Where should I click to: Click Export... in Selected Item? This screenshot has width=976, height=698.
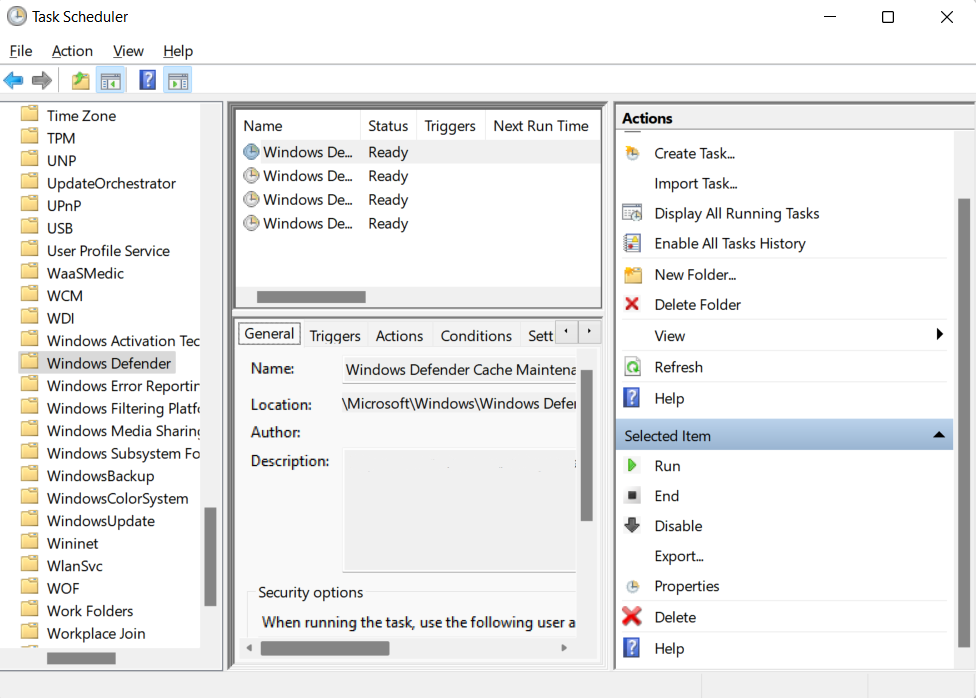point(678,556)
